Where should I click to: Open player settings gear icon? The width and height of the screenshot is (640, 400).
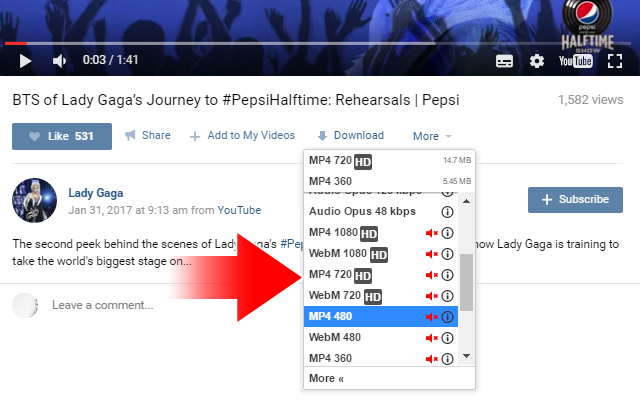[x=537, y=61]
